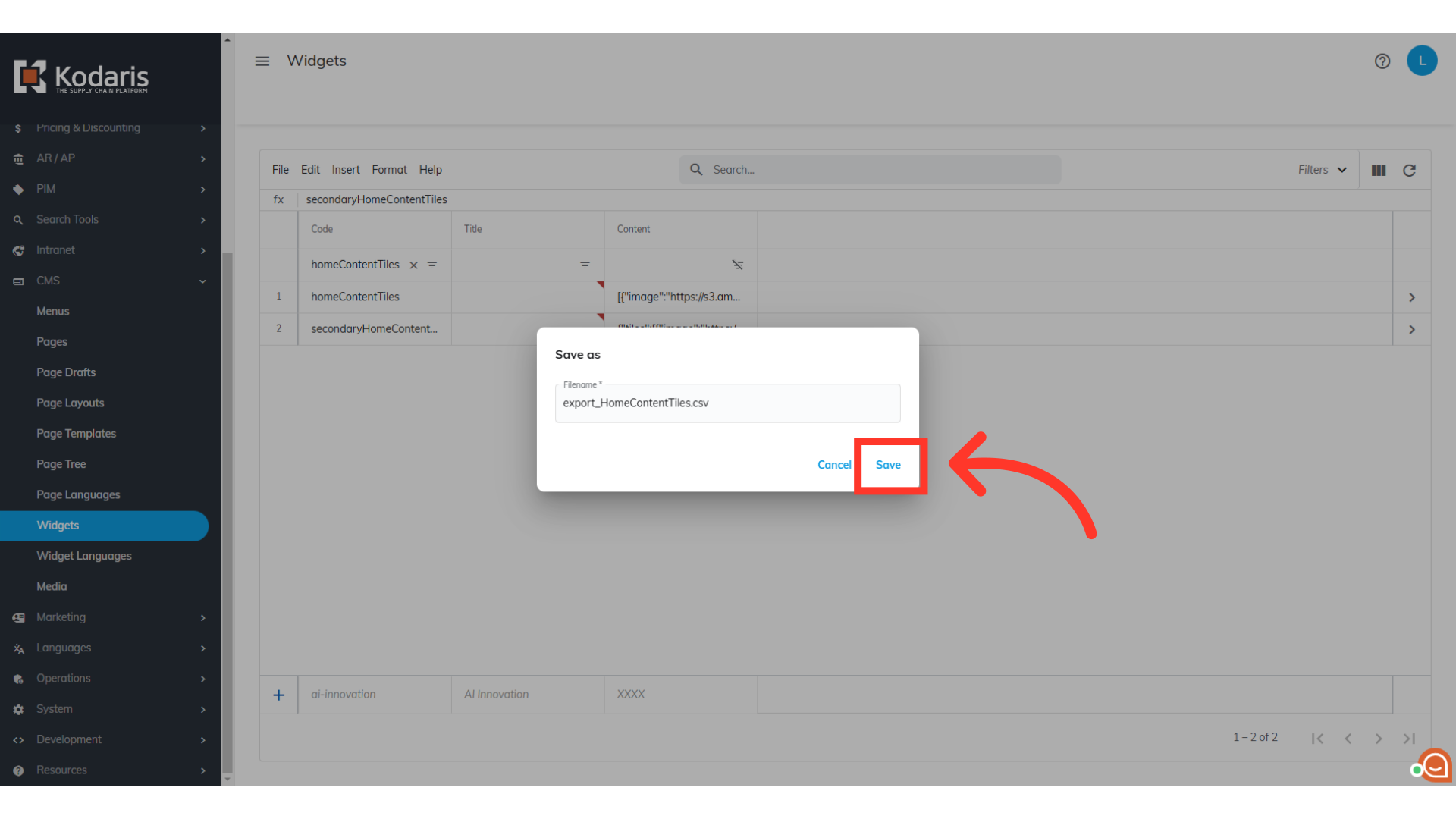The image size is (1456, 819).
Task: Click the plus icon to add a row
Action: click(278, 695)
